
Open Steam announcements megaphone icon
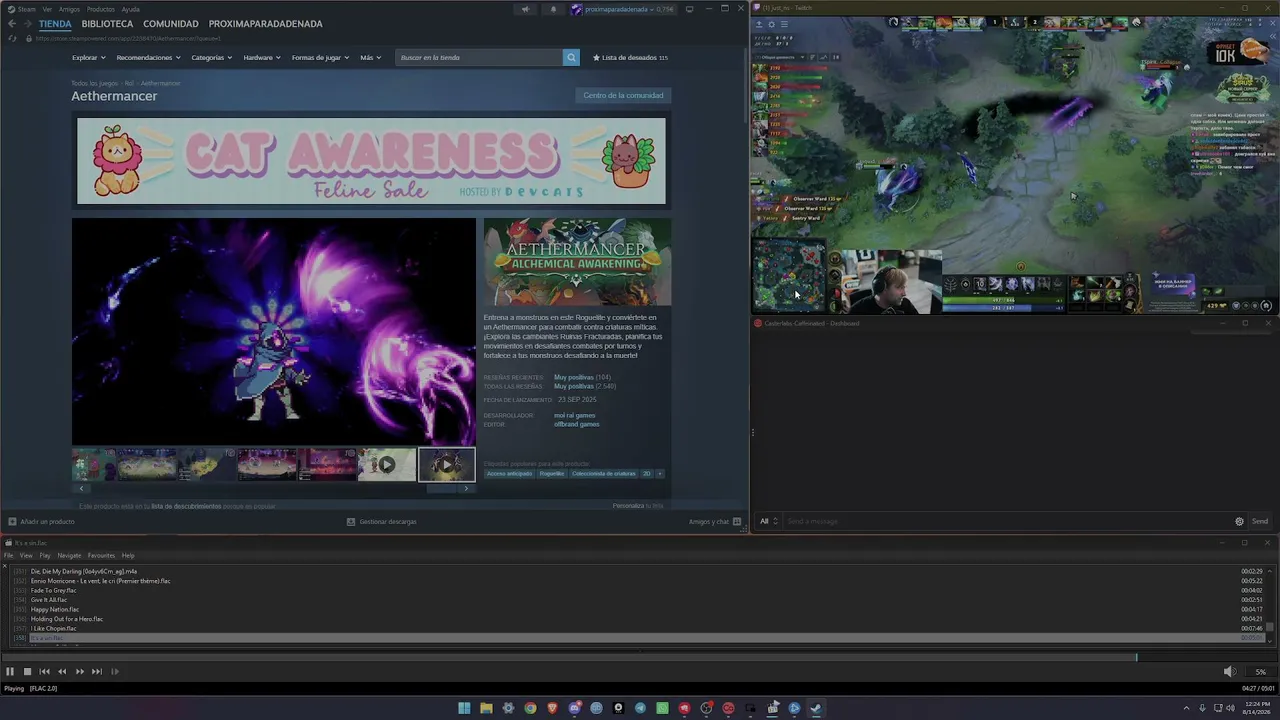coord(525,9)
